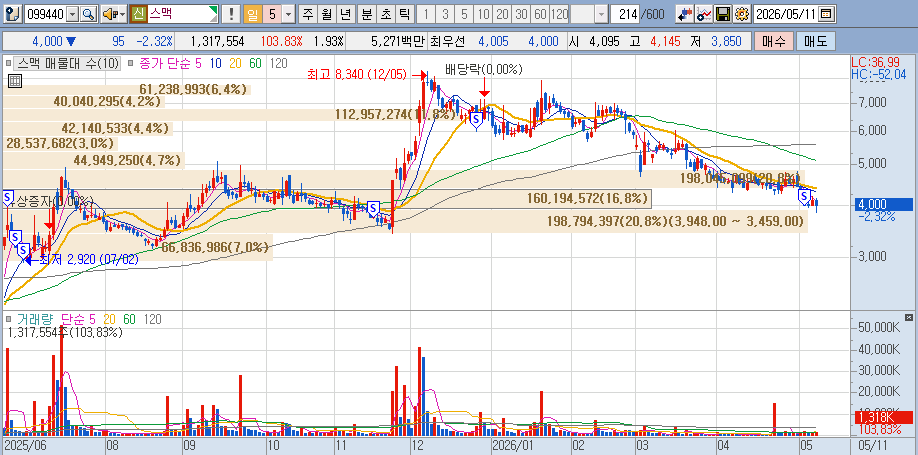Click the 매도 sell button

(x=816, y=42)
